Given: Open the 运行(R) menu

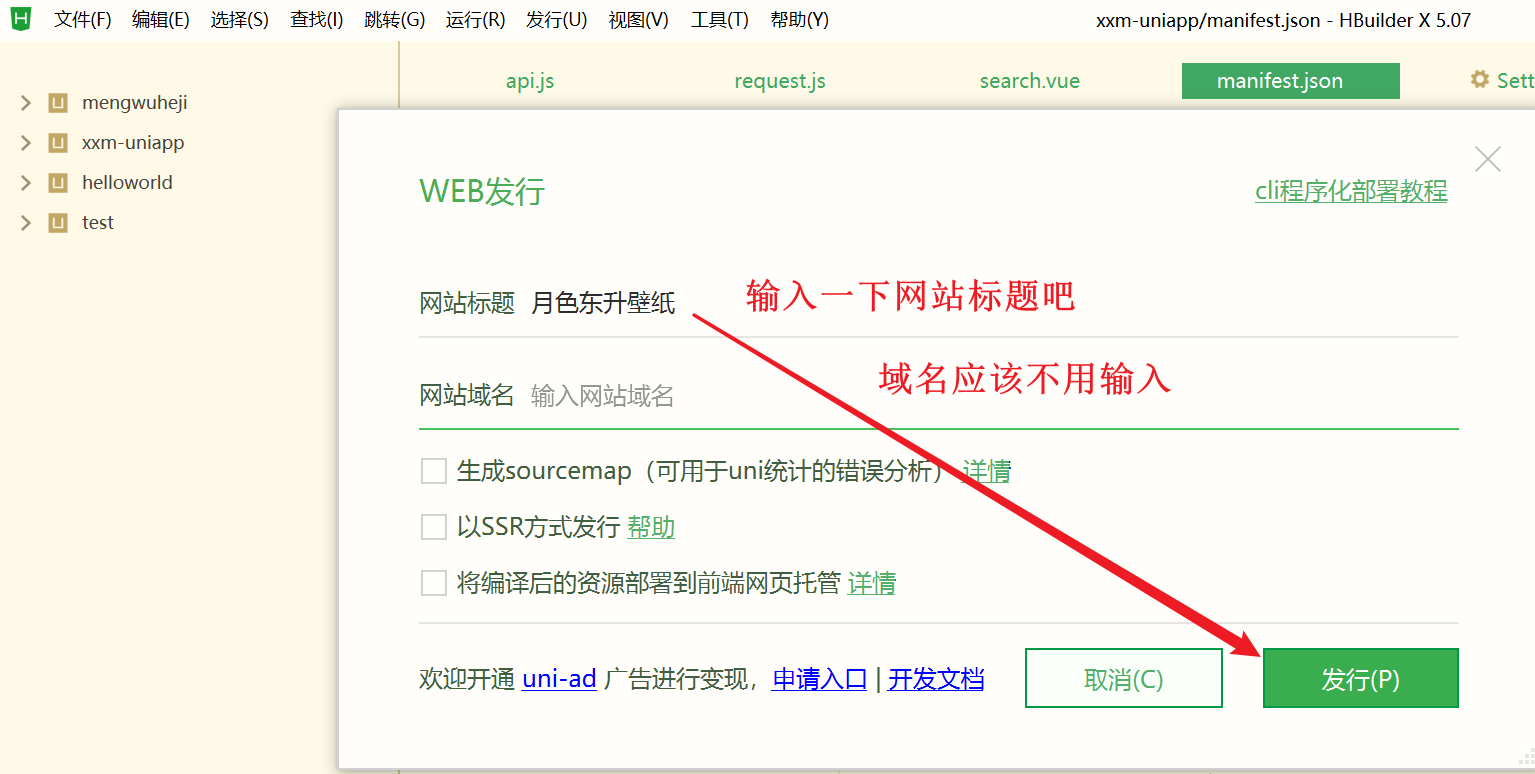Looking at the screenshot, I should [x=476, y=20].
